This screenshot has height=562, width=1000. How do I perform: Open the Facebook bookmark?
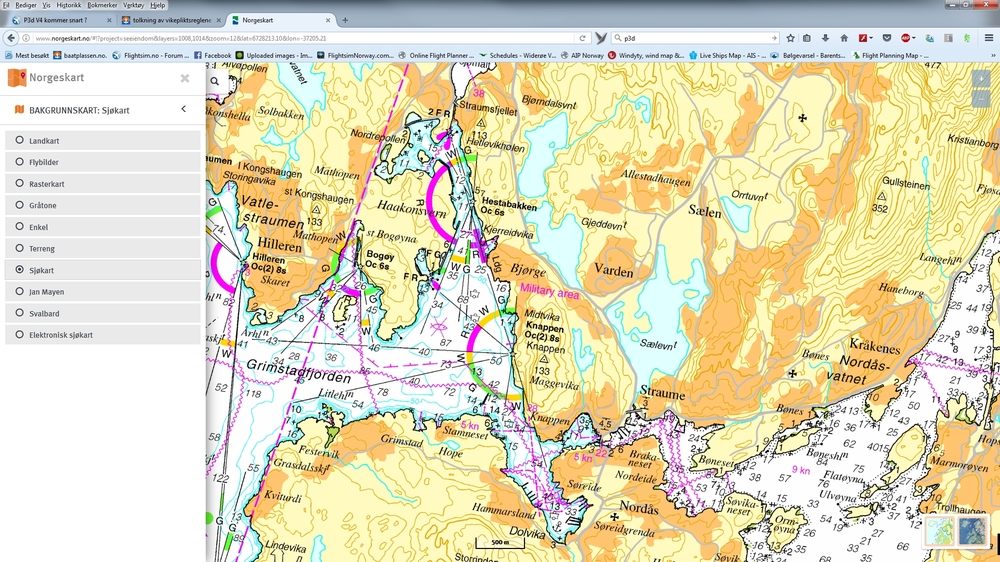pos(213,55)
